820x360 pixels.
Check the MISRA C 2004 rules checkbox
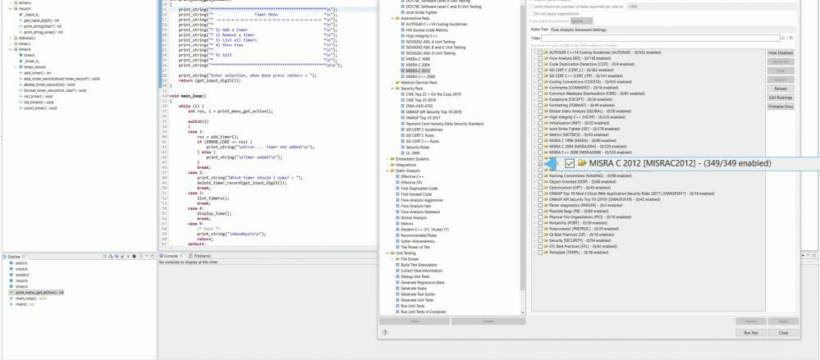540,147
